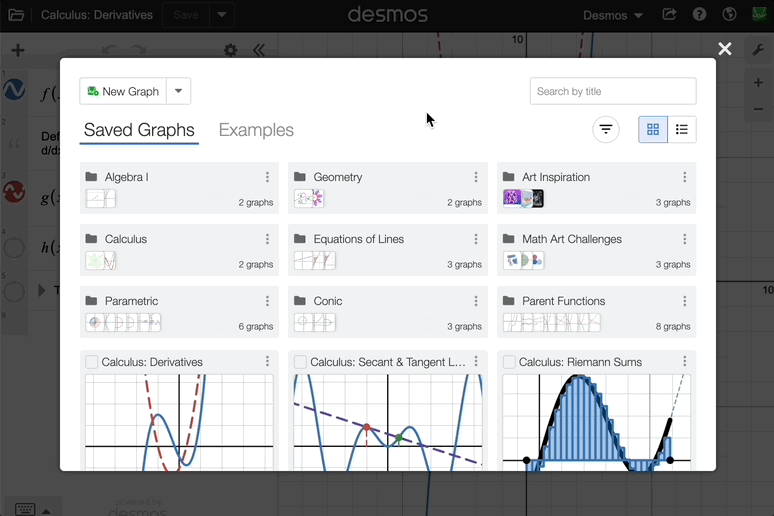The image size is (774, 516).
Task: Open options menu for Geometry folder
Action: (476, 177)
